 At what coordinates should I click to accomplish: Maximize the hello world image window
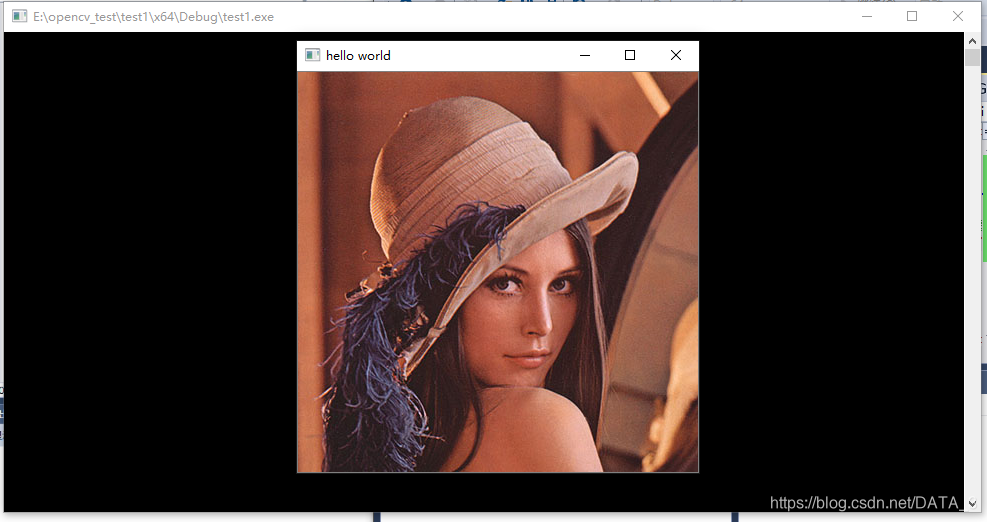coord(629,55)
